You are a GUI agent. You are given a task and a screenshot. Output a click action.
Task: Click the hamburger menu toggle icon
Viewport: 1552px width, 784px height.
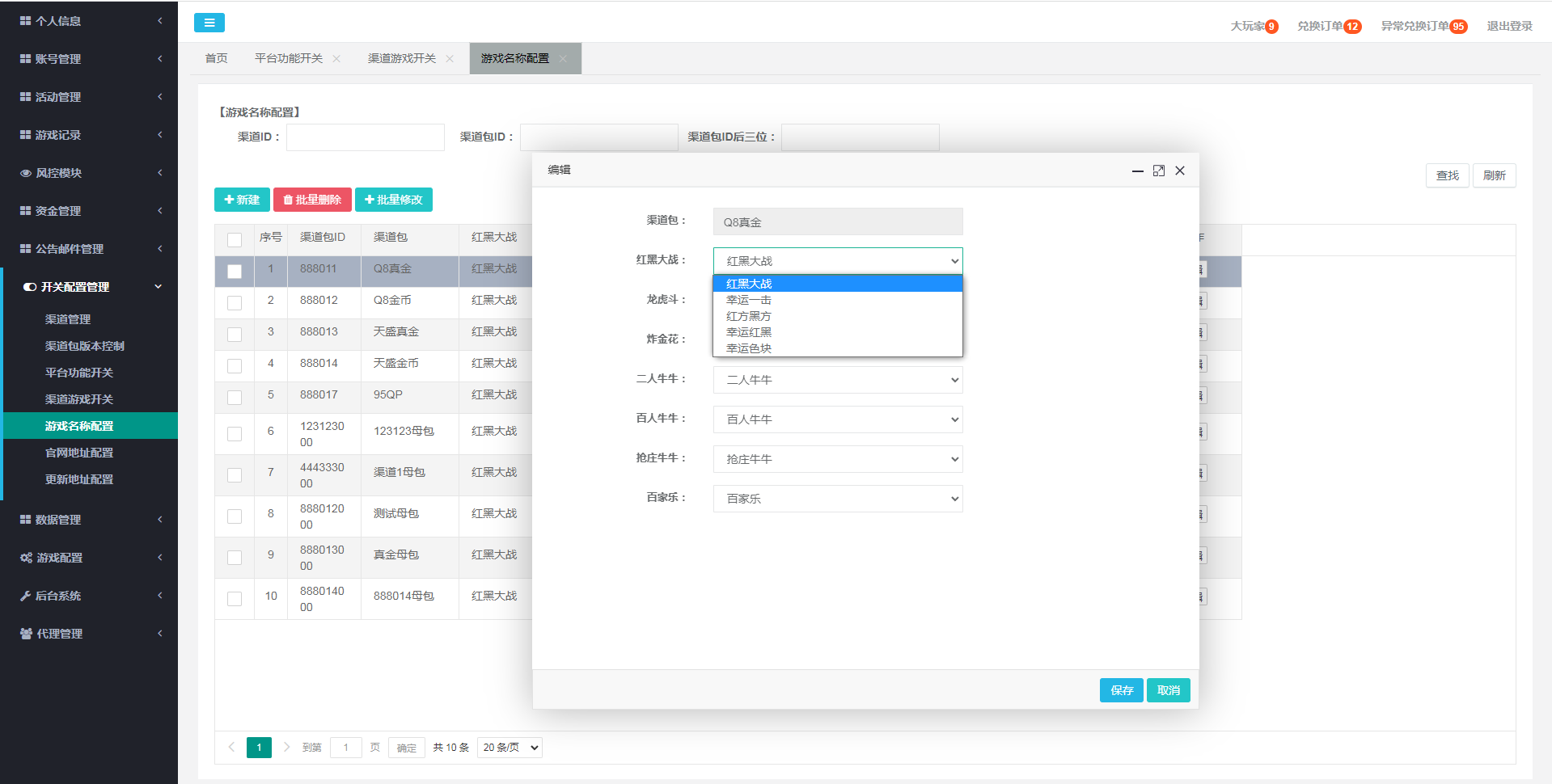(x=209, y=23)
